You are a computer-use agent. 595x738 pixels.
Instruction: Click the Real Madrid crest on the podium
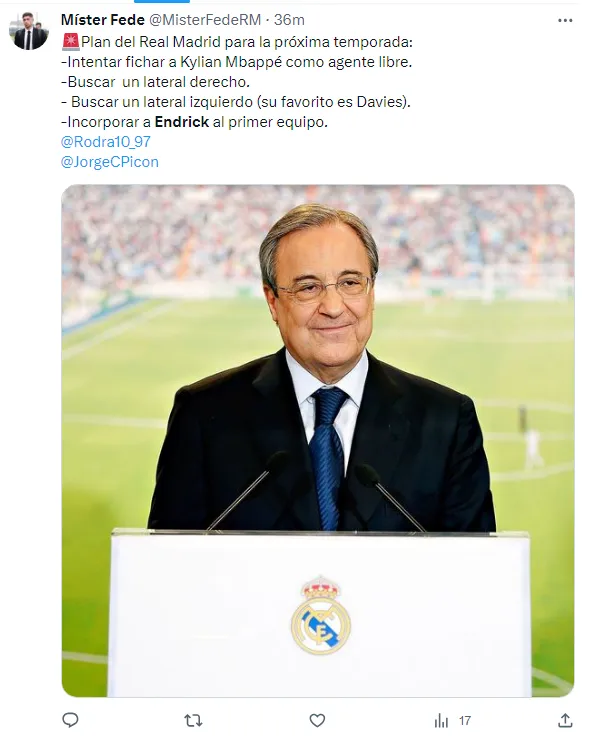click(x=321, y=615)
